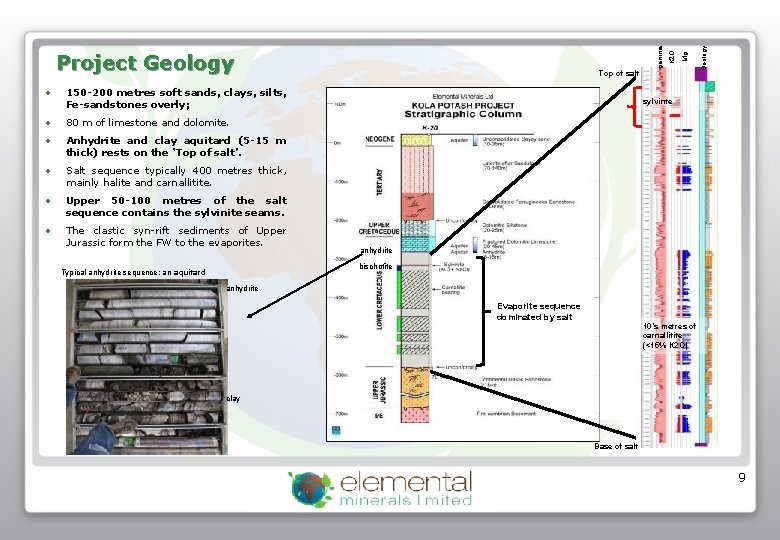This screenshot has width=780, height=540.
Task: Click the bullet "The clastic syn-rift sediments"
Action: 176,237
